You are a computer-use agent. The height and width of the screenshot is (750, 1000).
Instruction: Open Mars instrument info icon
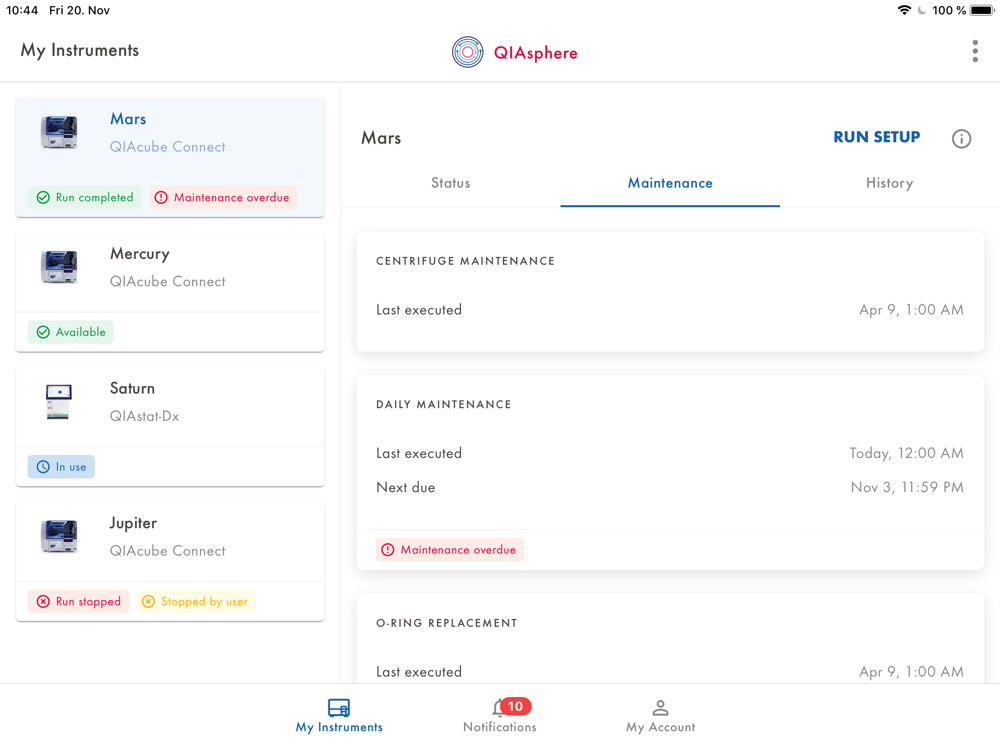coord(961,138)
